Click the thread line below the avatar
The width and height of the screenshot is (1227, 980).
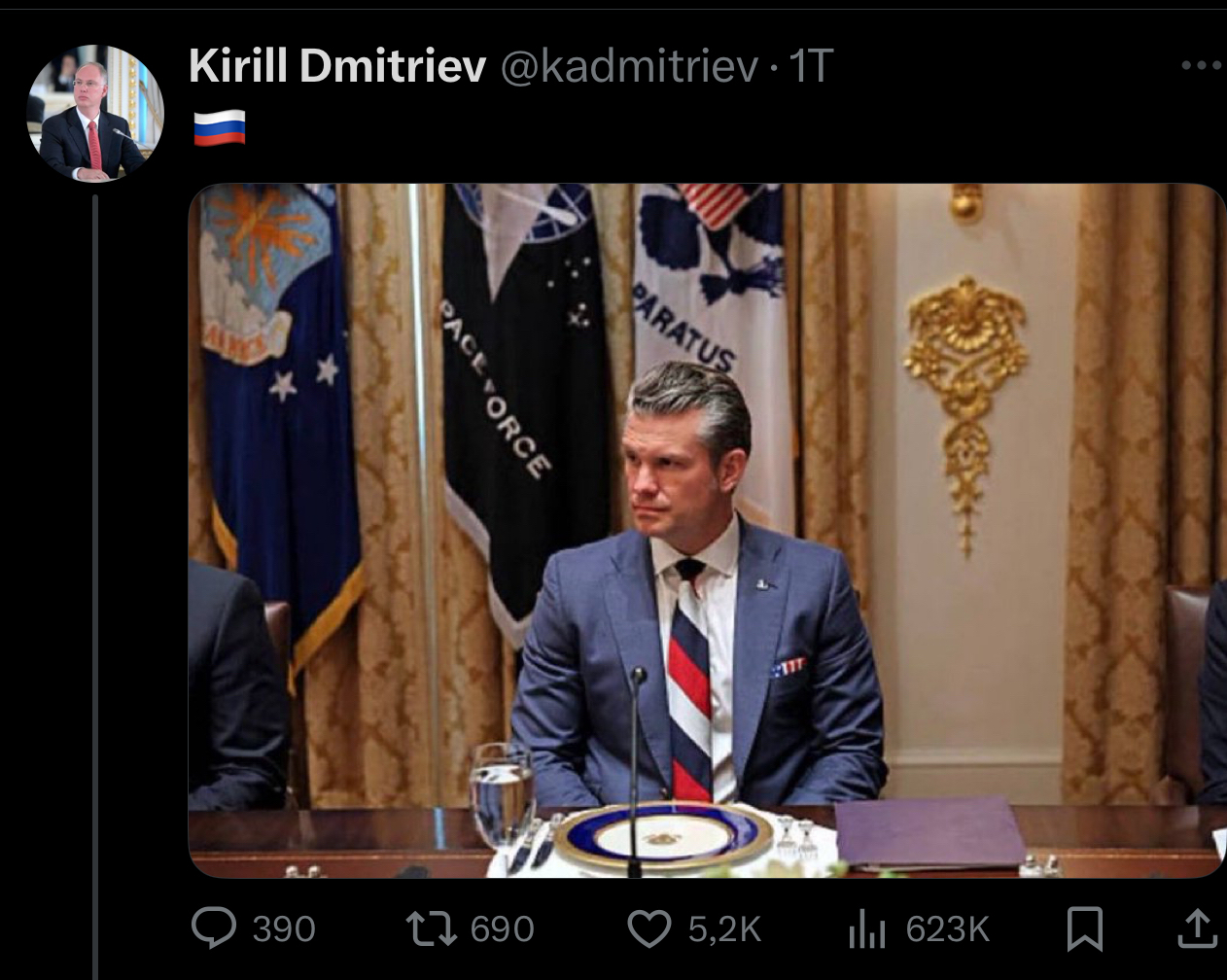tap(95, 583)
